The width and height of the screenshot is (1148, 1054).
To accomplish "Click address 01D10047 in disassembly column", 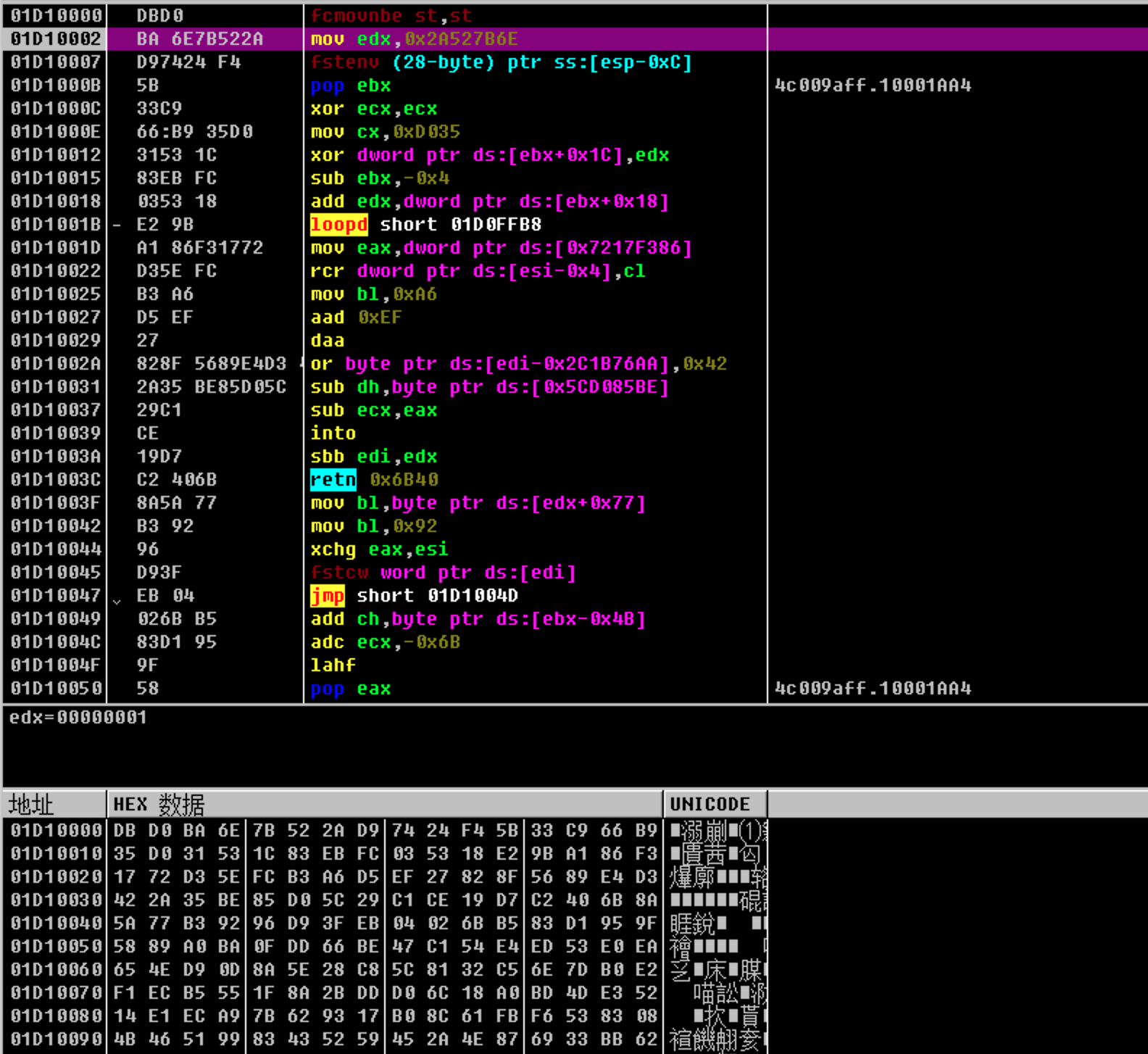I will click(x=56, y=596).
